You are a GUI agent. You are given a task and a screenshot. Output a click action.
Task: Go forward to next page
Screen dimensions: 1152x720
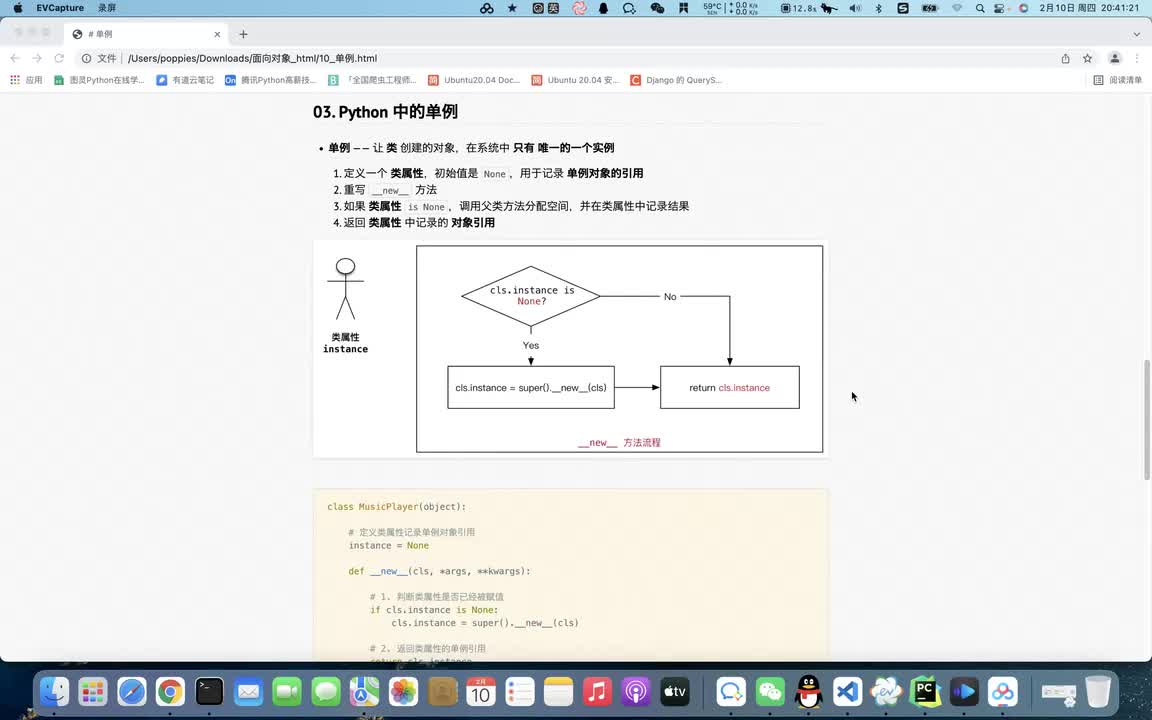point(37,58)
